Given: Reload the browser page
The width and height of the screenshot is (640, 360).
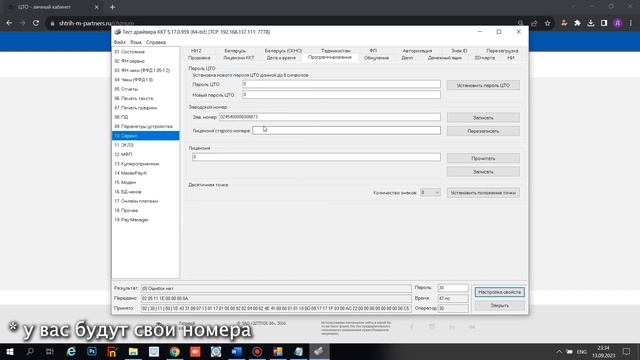Looking at the screenshot, I should 36,23.
